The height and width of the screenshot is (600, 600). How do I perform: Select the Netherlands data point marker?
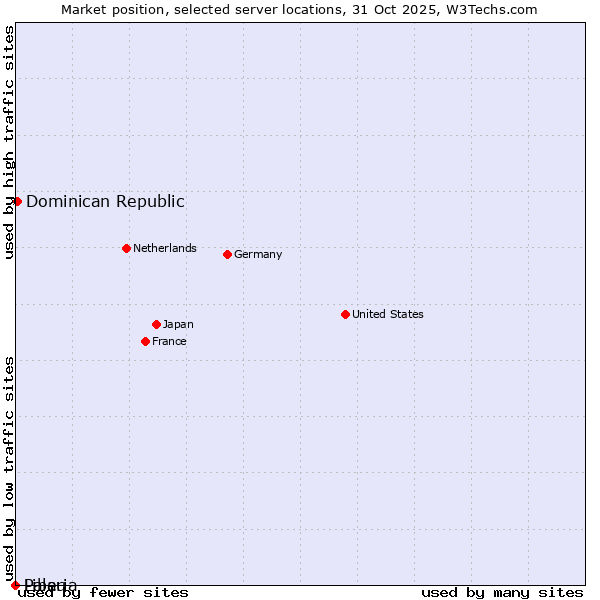[x=126, y=248]
